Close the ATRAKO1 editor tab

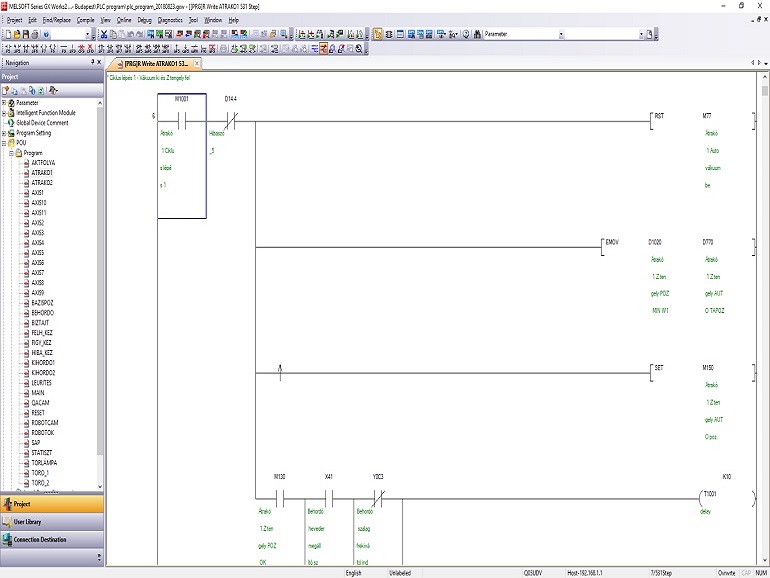197,63
